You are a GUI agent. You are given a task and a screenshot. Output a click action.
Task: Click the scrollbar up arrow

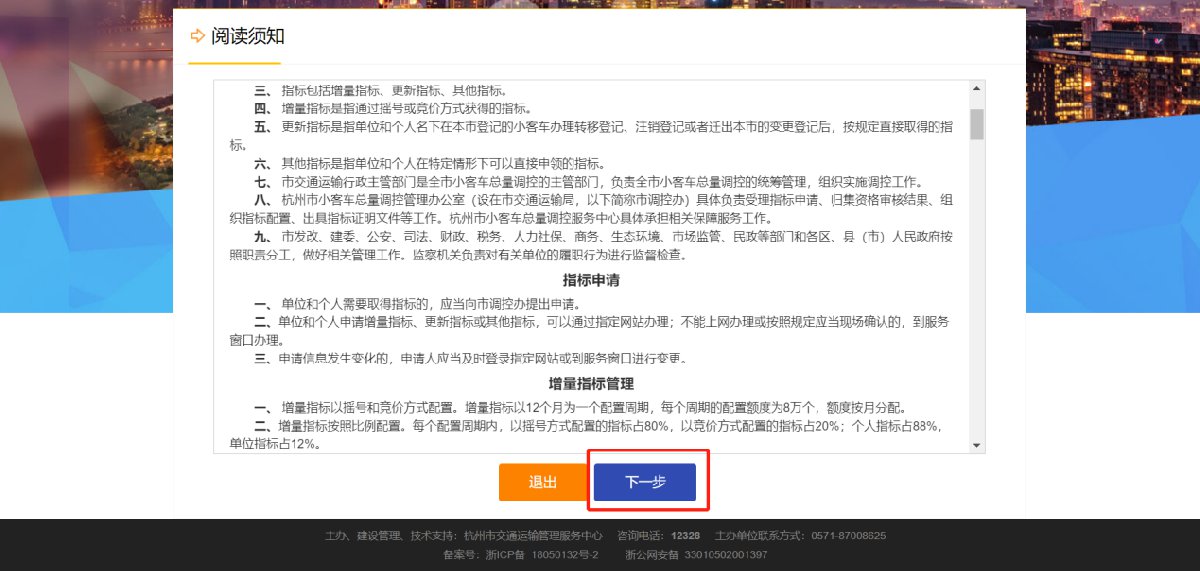977,88
